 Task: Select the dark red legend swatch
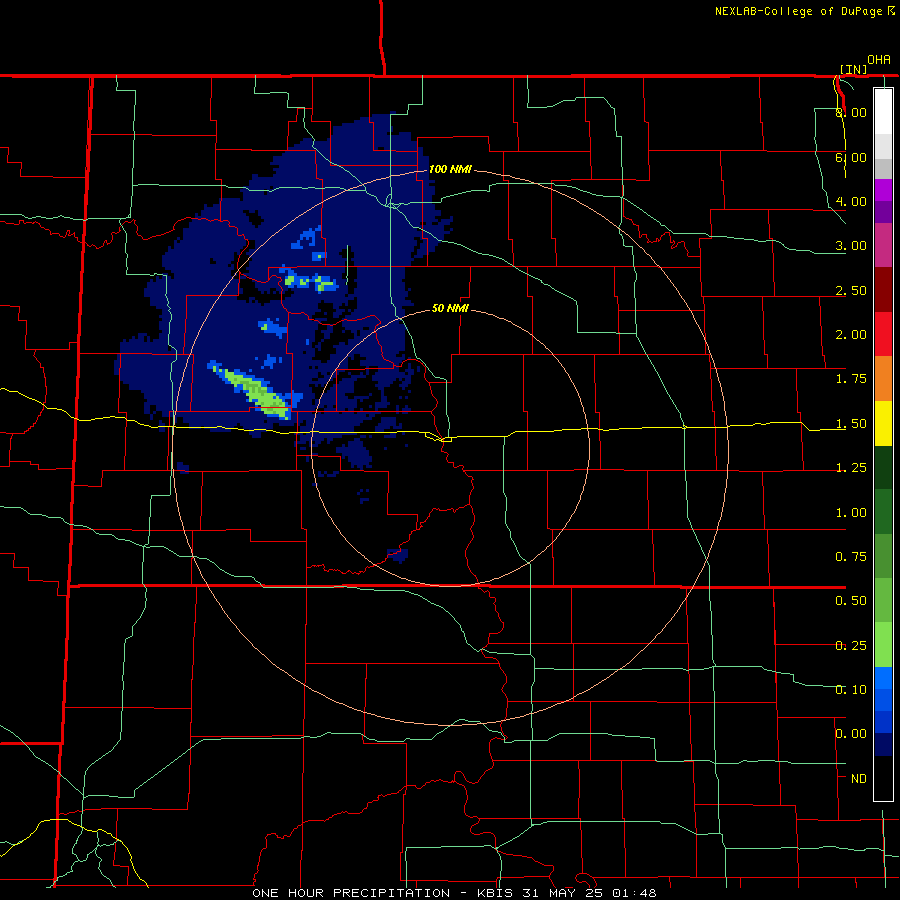883,289
